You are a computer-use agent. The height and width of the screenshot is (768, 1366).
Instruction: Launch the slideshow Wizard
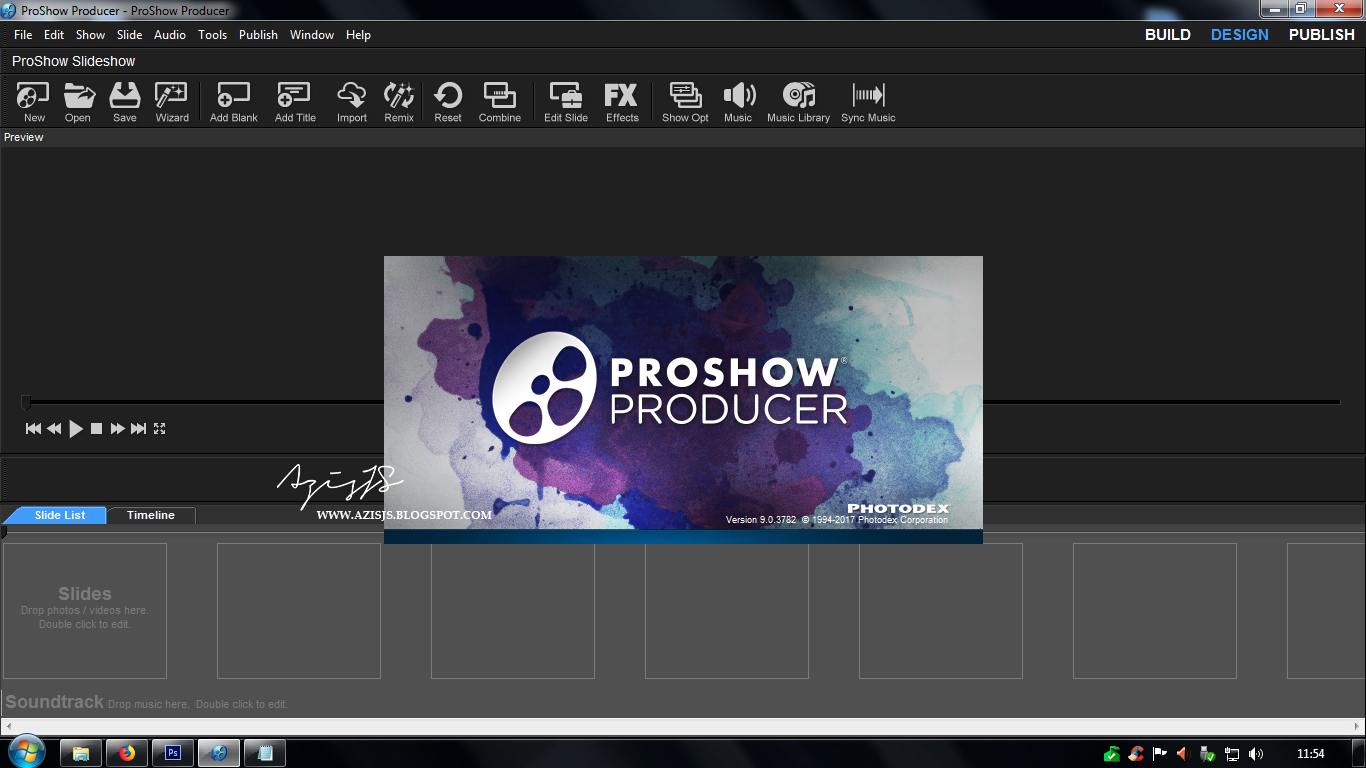pyautogui.click(x=171, y=100)
